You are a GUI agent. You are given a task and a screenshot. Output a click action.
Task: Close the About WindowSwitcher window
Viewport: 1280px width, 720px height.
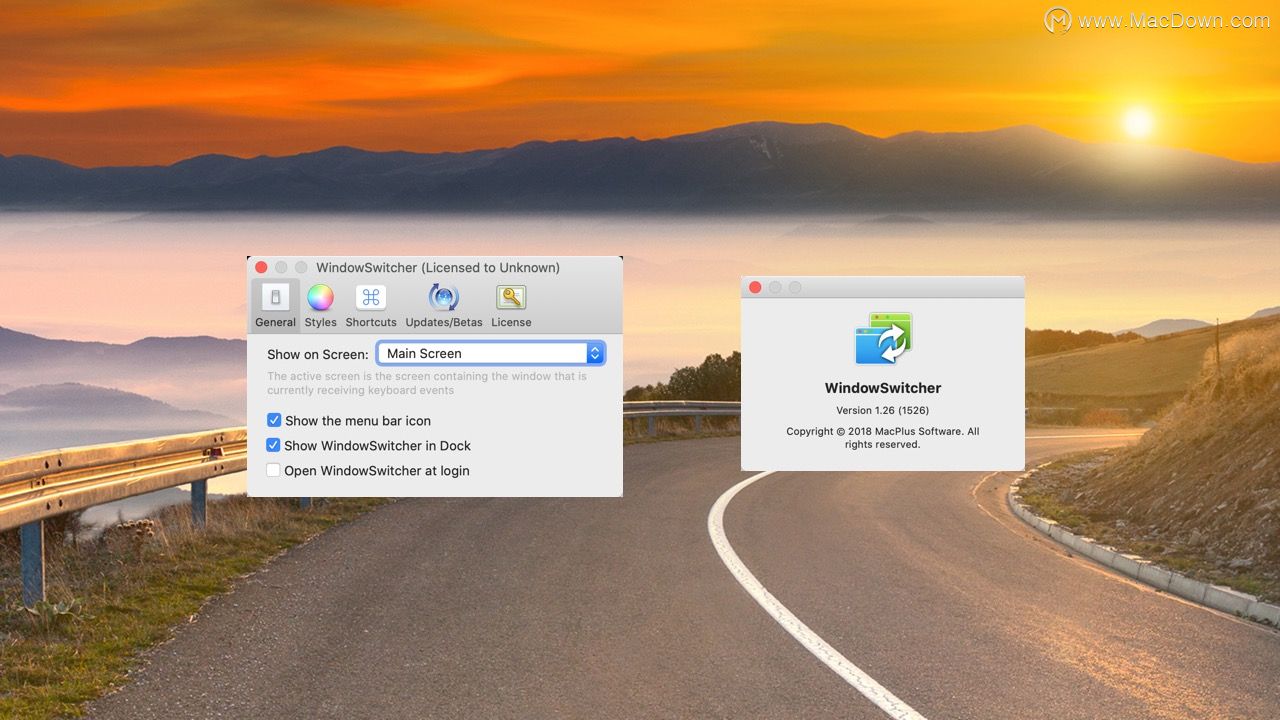(755, 287)
